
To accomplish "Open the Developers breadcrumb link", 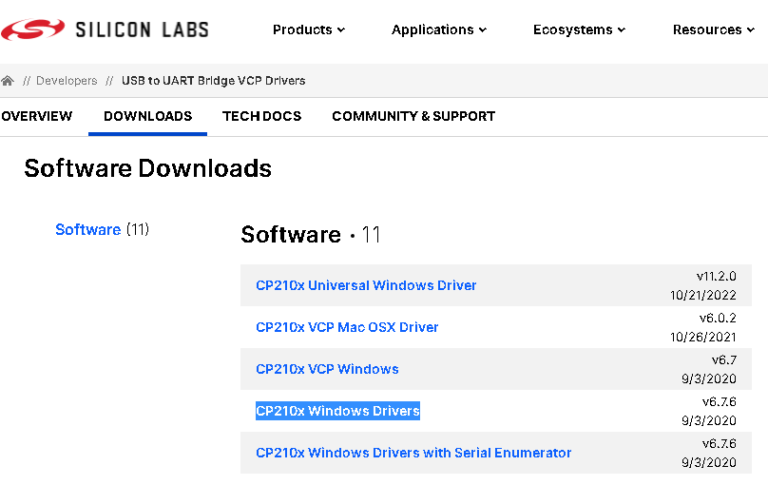I will click(x=67, y=80).
